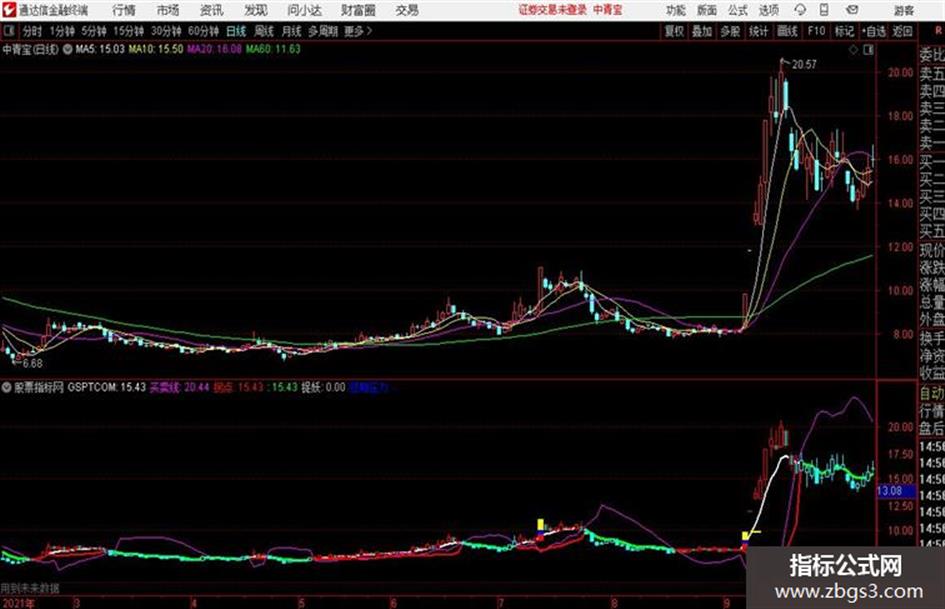Image resolution: width=945 pixels, height=609 pixels.
Task: Switch to the 5分钟 period tab
Action: (94, 31)
